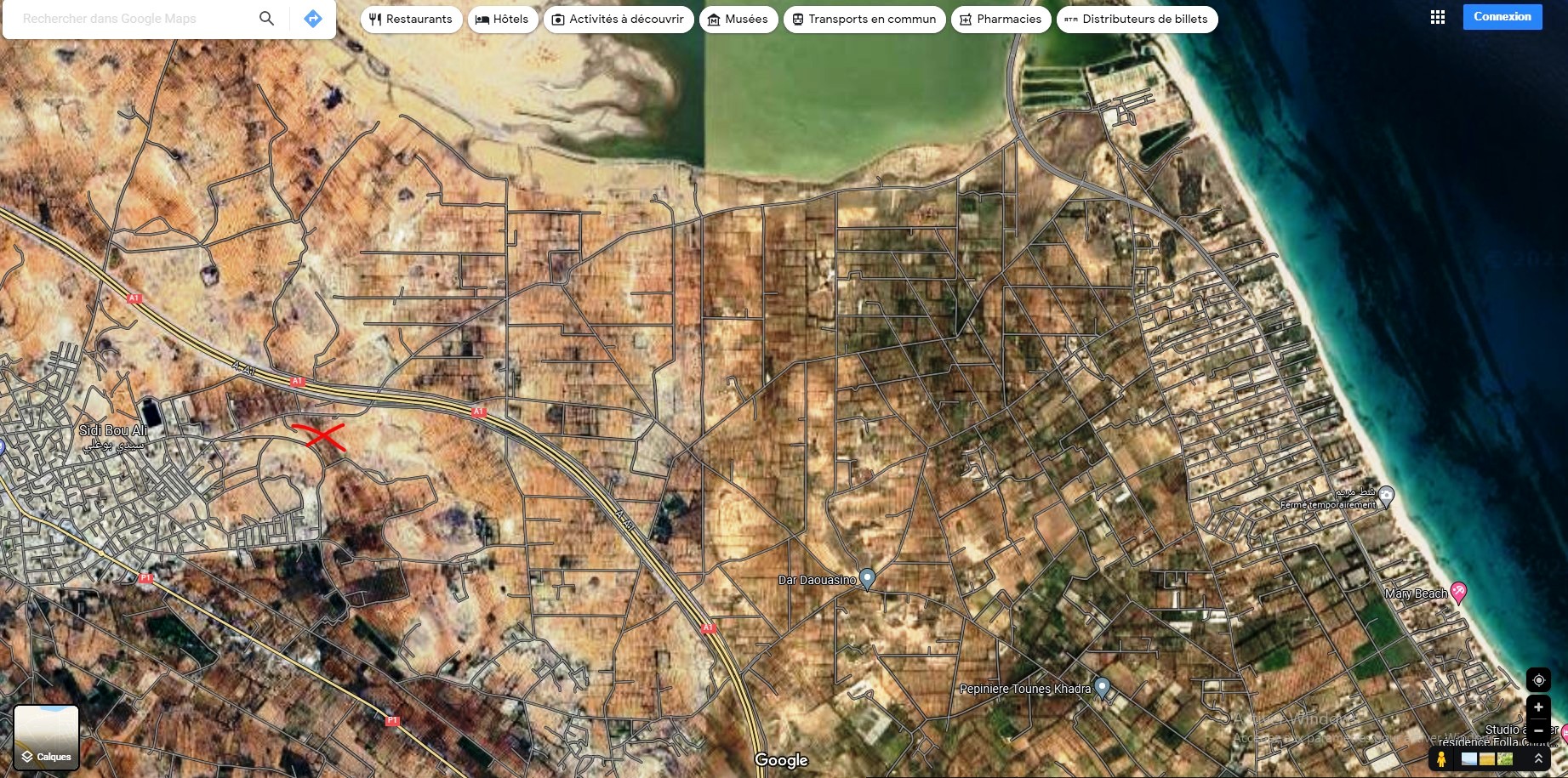The height and width of the screenshot is (778, 1568).
Task: Show Distributeurs de billets nearby
Action: [1137, 19]
